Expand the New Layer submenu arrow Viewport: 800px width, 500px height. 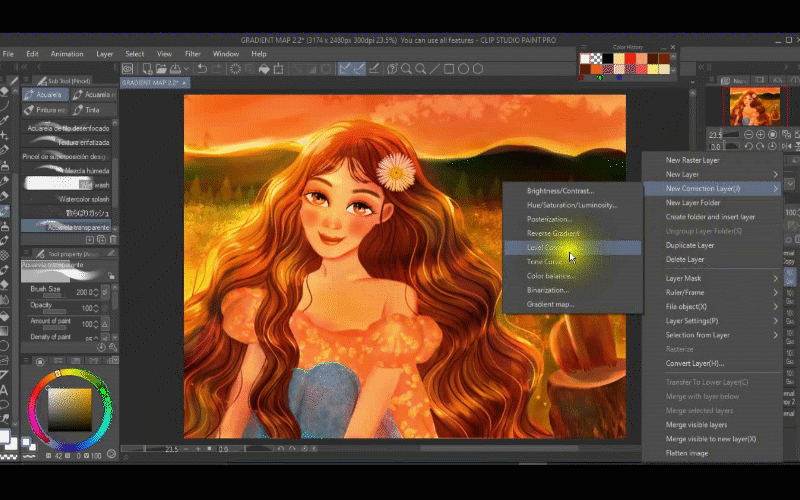[x=775, y=174]
